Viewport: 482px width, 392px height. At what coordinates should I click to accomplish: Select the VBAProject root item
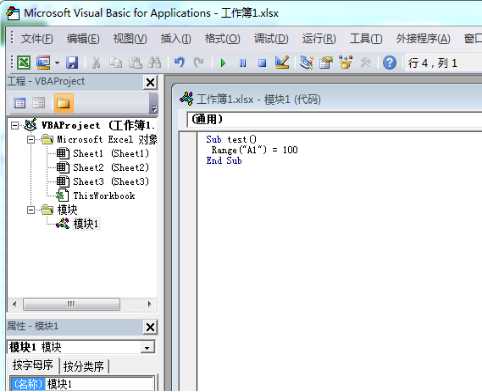(97, 125)
